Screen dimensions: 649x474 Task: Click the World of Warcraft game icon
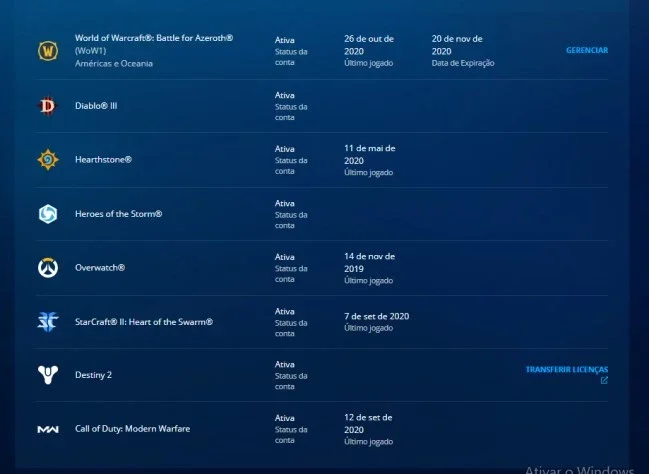coord(48,51)
